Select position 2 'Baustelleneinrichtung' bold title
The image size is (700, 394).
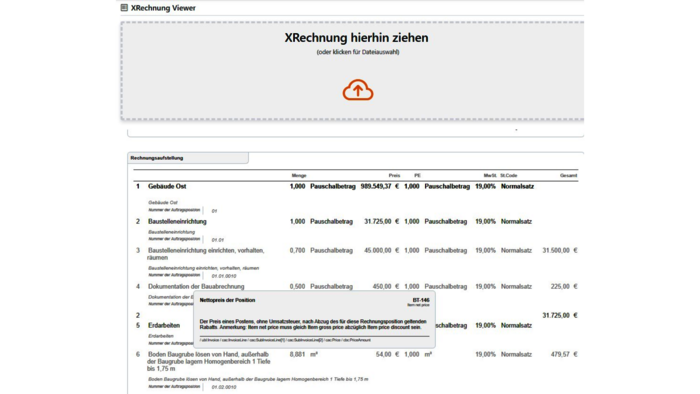click(x=177, y=221)
